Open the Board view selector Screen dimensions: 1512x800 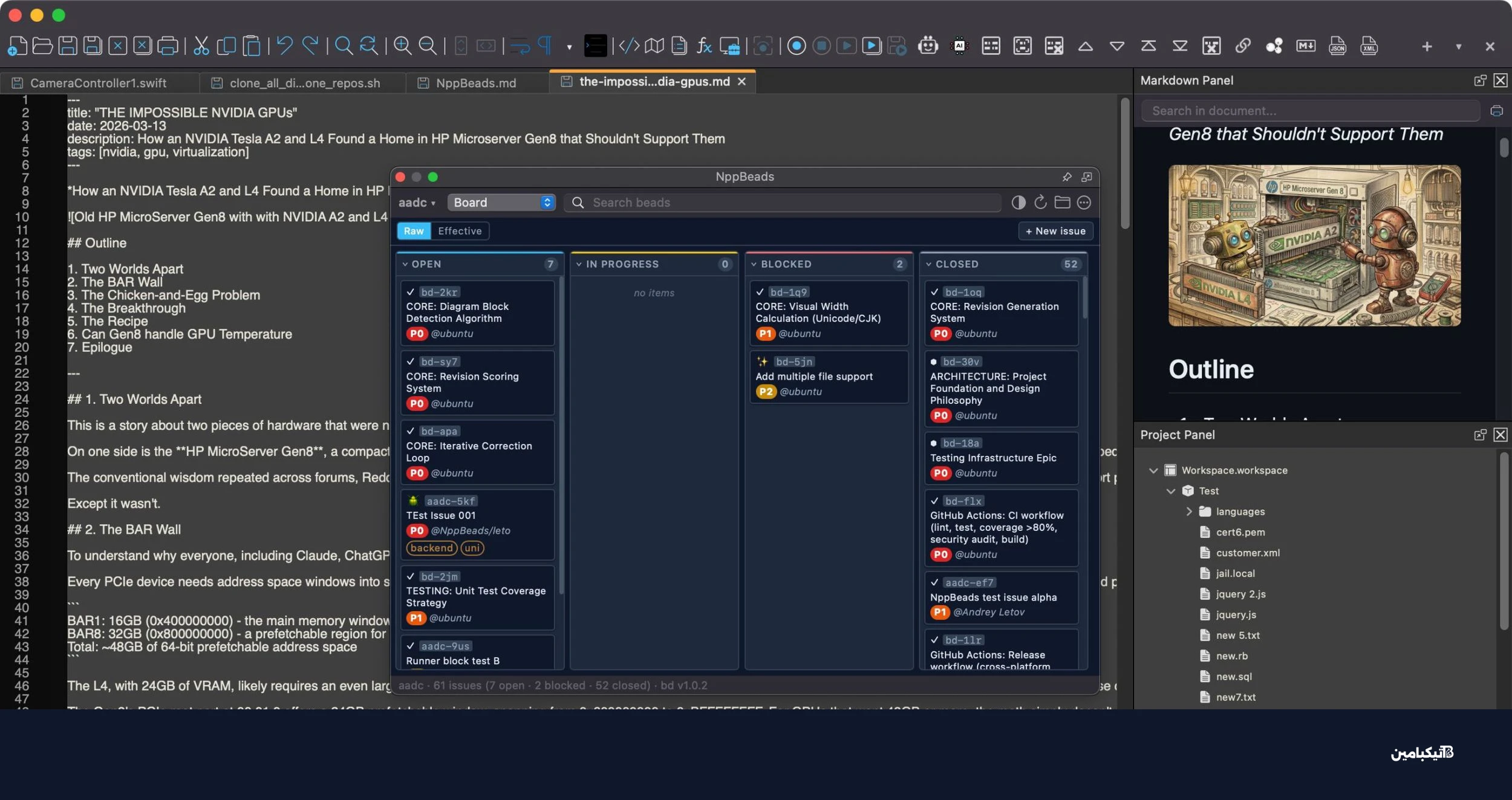tap(501, 203)
